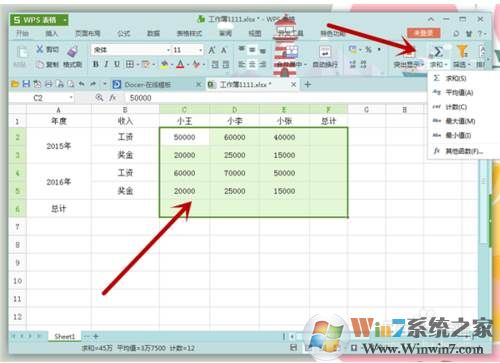This screenshot has height=363, width=500.
Task: Click the Redo arrow icon
Action: [93, 84]
